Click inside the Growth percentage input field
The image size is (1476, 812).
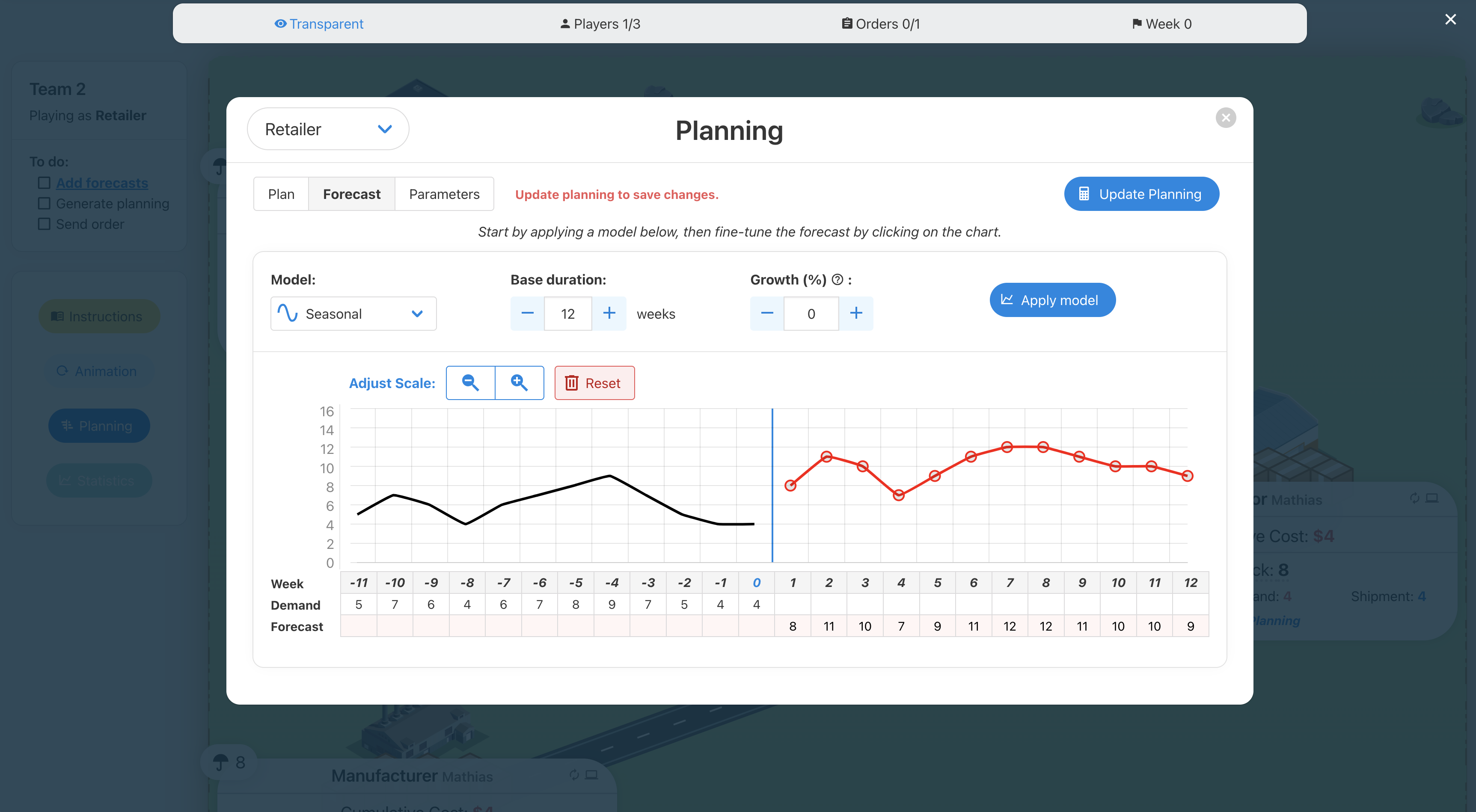tap(811, 313)
